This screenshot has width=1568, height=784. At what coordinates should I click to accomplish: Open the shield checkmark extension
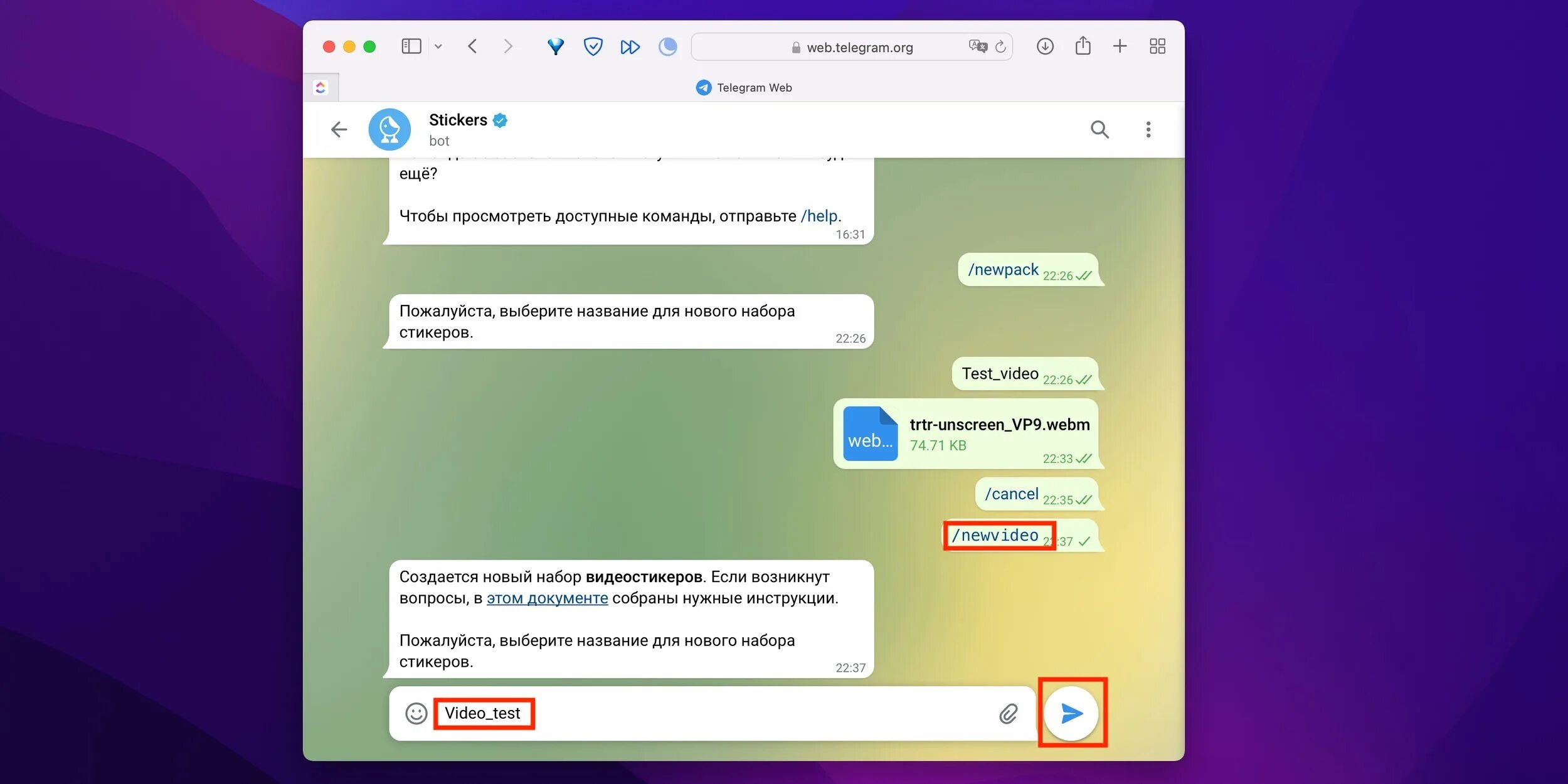point(593,46)
